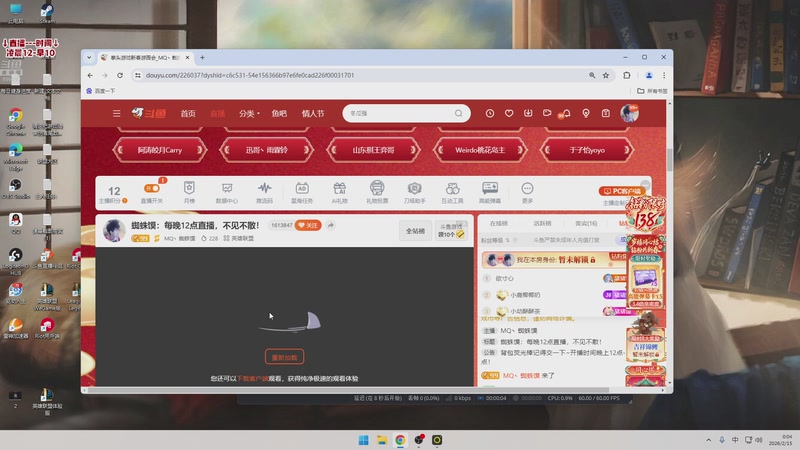
Task: Click the search magnifier in Douyu
Action: (459, 113)
